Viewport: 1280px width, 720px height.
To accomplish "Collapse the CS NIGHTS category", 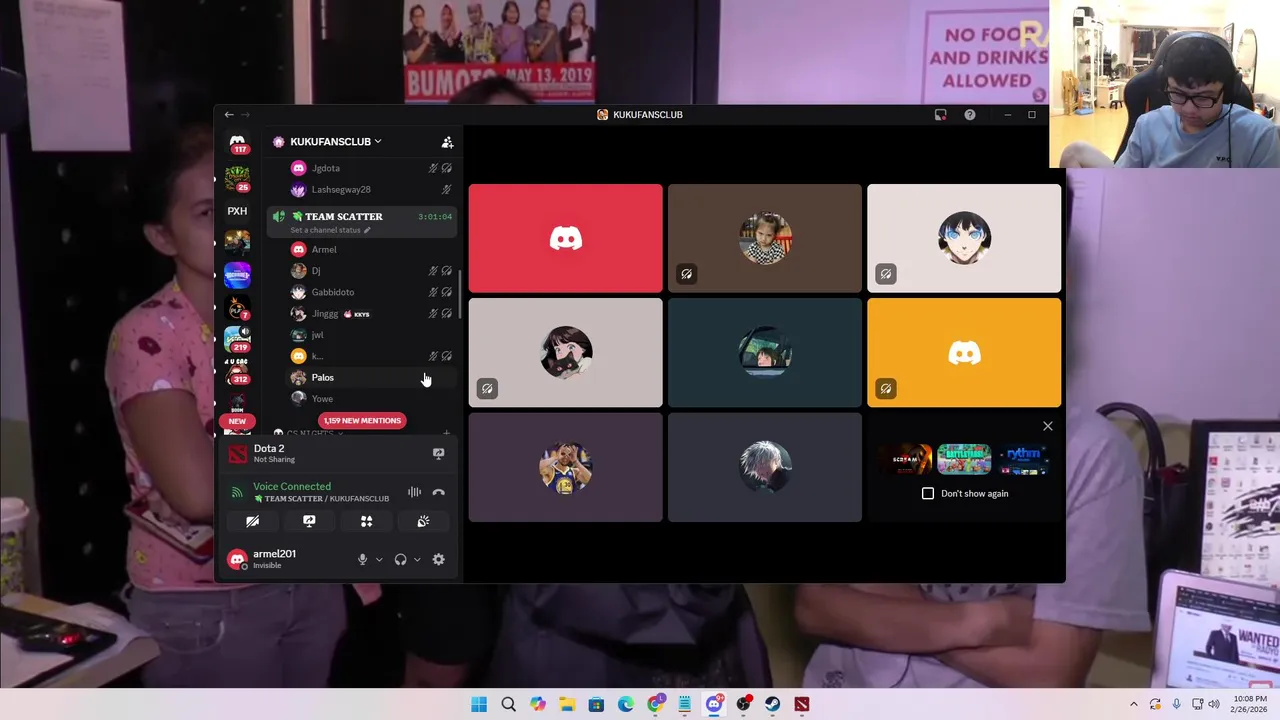I will pyautogui.click(x=309, y=433).
